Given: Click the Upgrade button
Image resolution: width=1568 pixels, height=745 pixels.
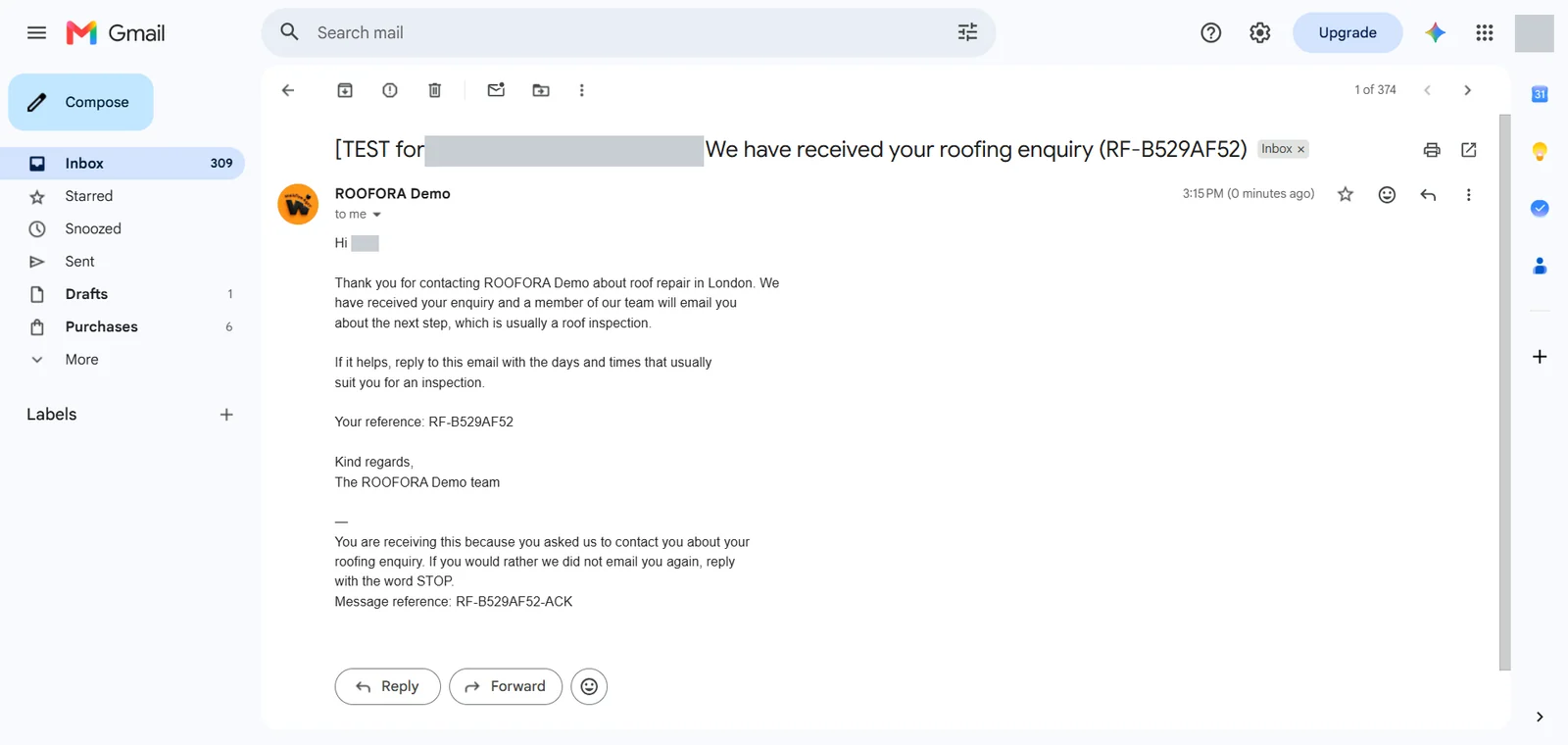Looking at the screenshot, I should tap(1347, 32).
